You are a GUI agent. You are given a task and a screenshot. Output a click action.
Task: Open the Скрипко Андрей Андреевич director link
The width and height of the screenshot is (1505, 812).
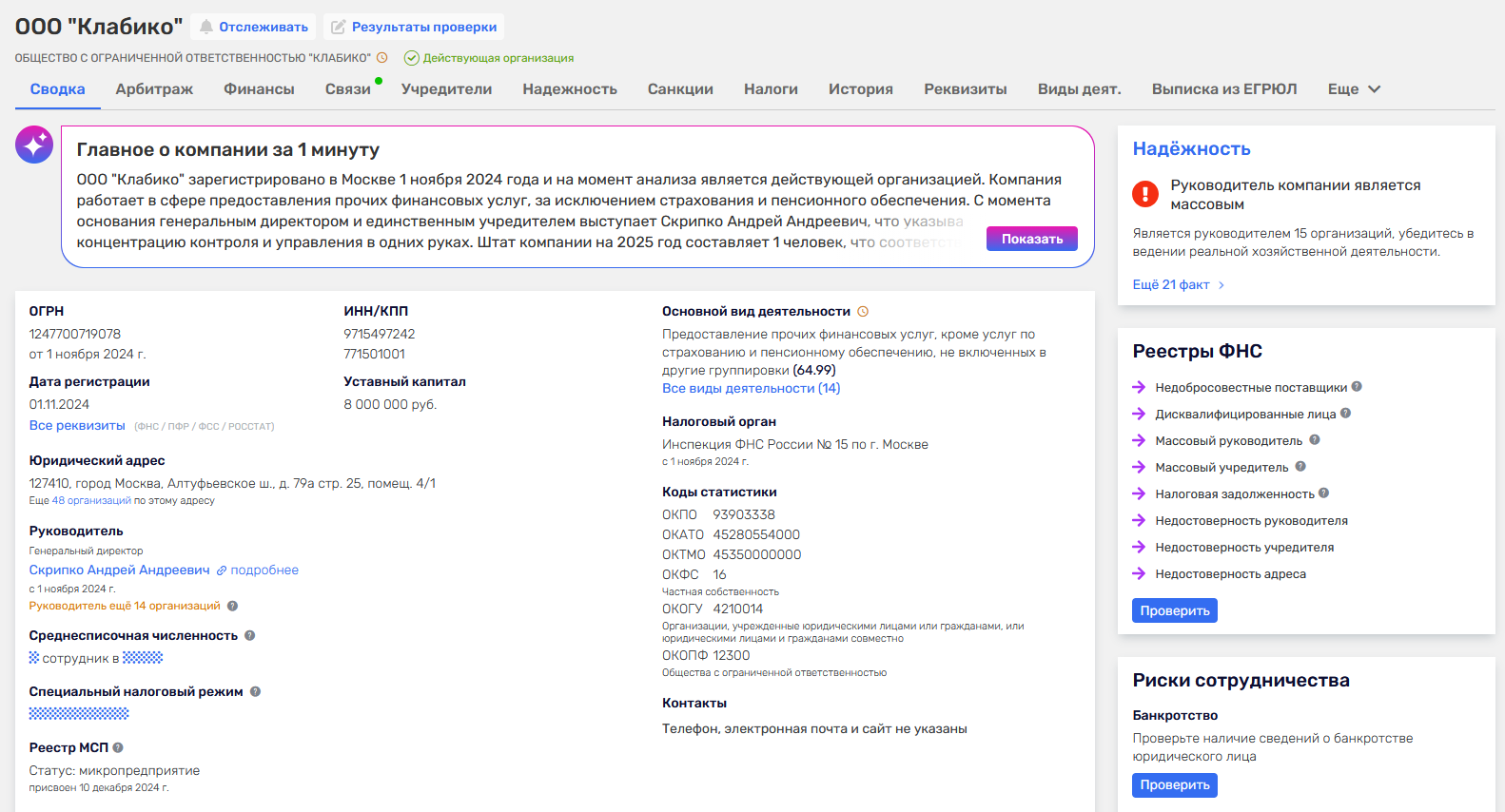119,570
